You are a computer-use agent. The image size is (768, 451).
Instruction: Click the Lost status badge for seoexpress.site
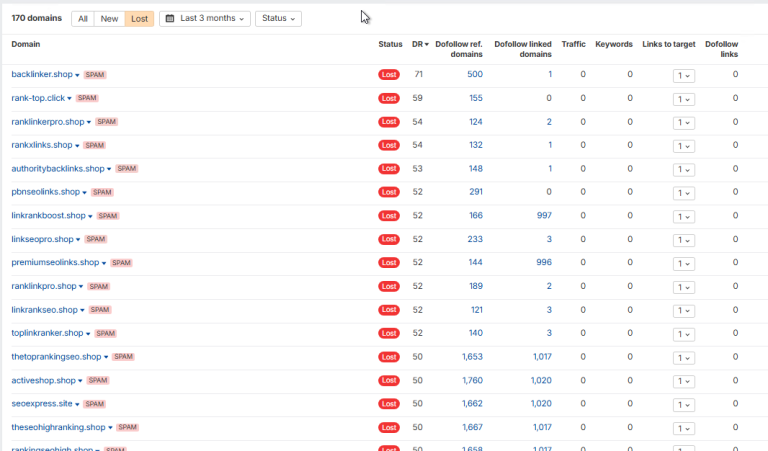pos(389,404)
